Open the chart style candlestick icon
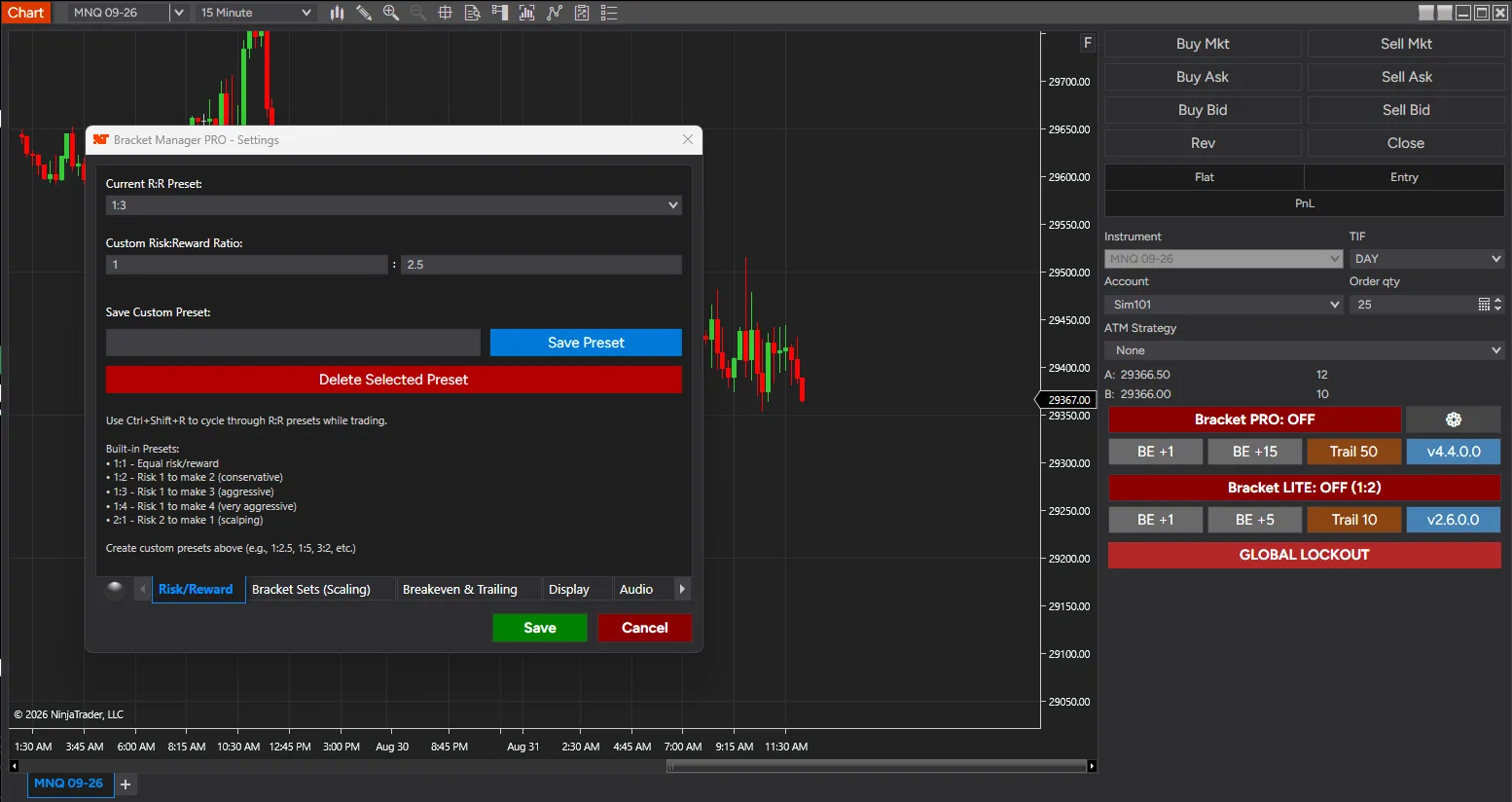Screen dimensions: 1512x802 (337, 13)
